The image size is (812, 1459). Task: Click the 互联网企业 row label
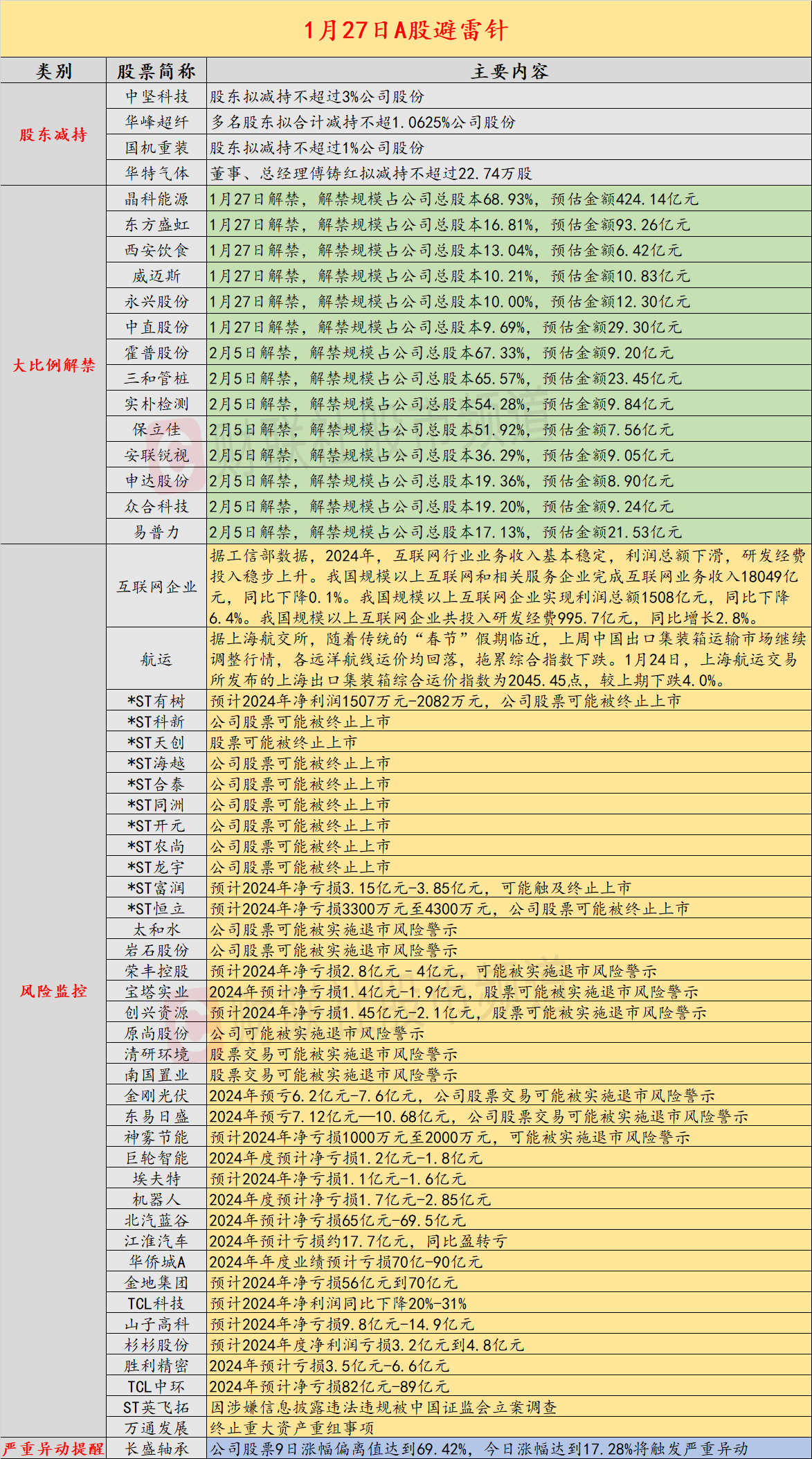pos(156,587)
